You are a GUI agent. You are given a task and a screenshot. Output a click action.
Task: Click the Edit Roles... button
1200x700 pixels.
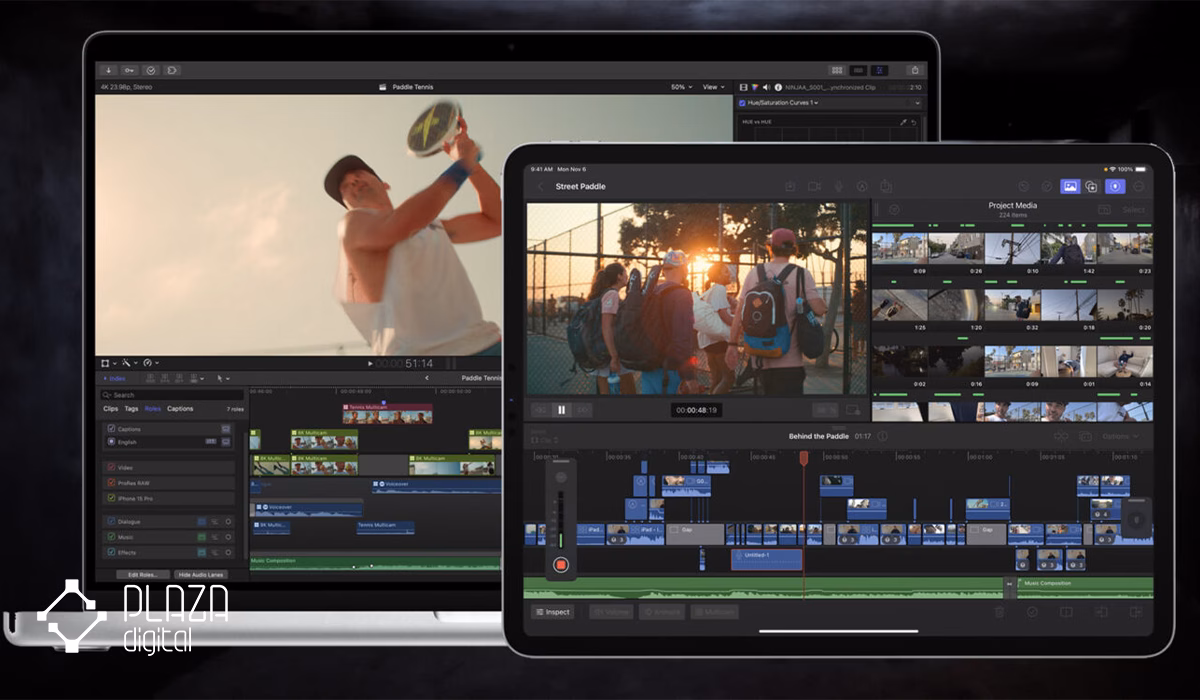[x=142, y=575]
